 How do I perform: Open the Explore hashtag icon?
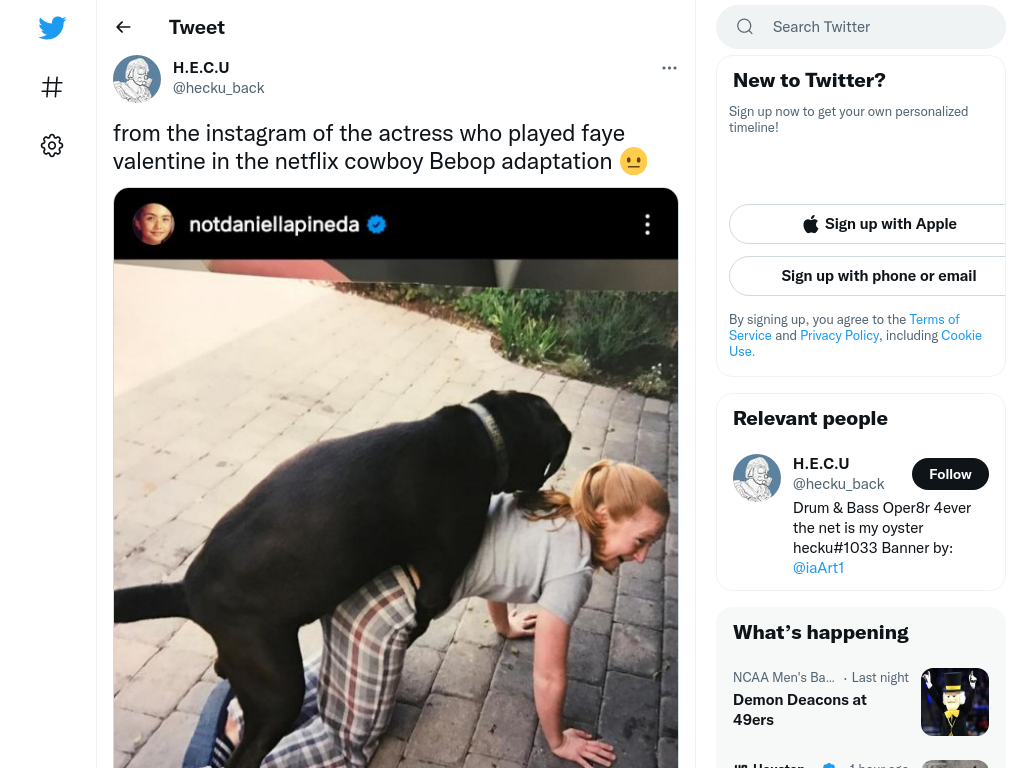pos(52,87)
